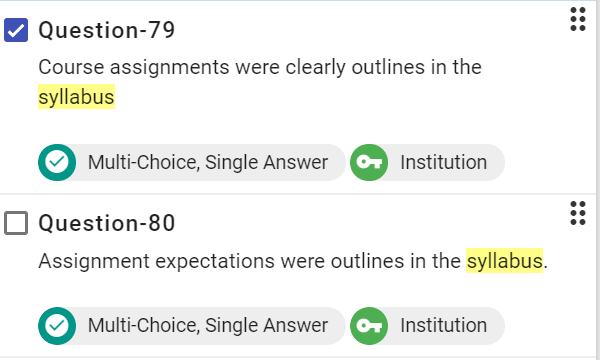
Task: Select the Question-80 title
Action: [107, 223]
